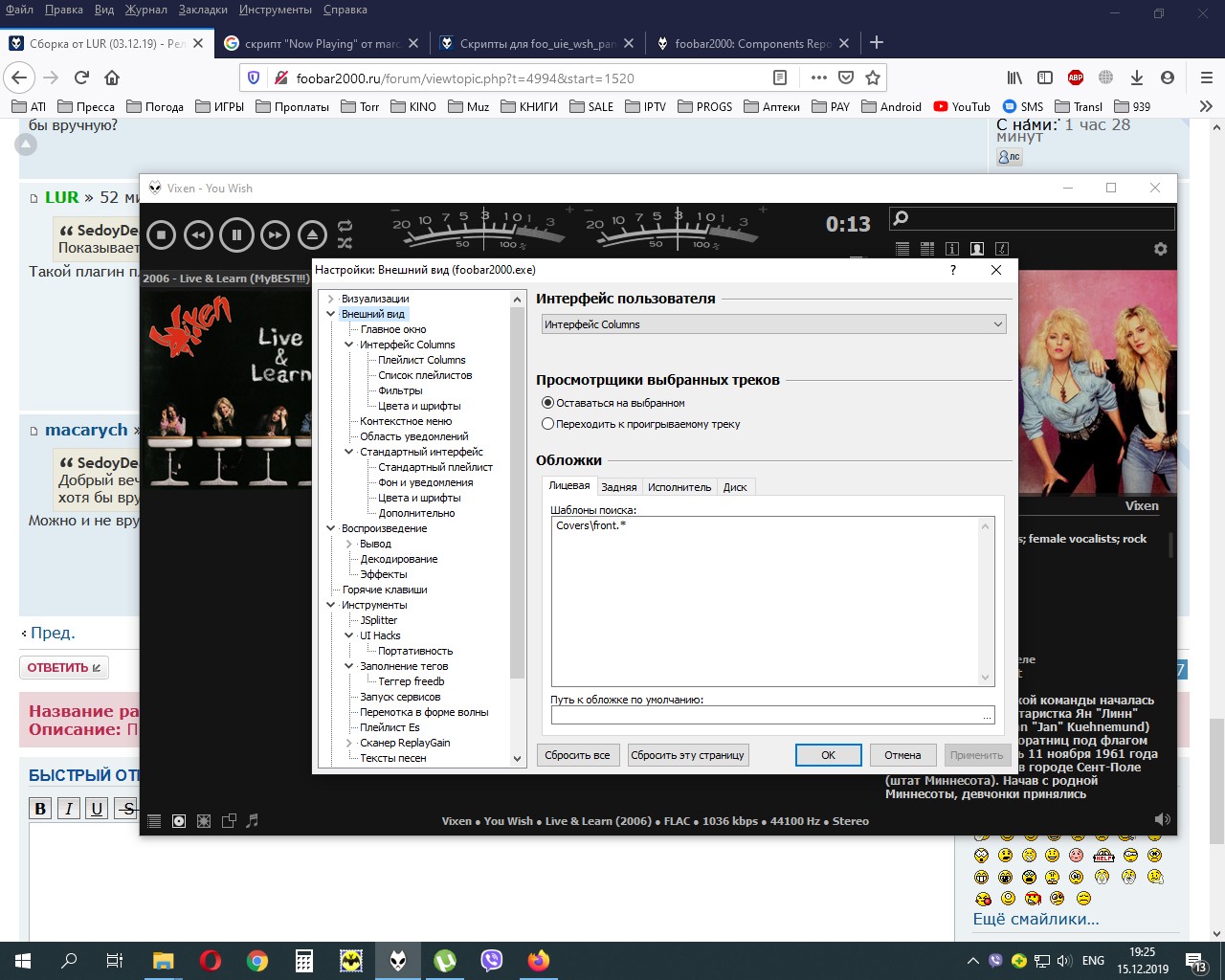Click the search magnifier icon in player
This screenshot has height=980, width=1225.
901,218
